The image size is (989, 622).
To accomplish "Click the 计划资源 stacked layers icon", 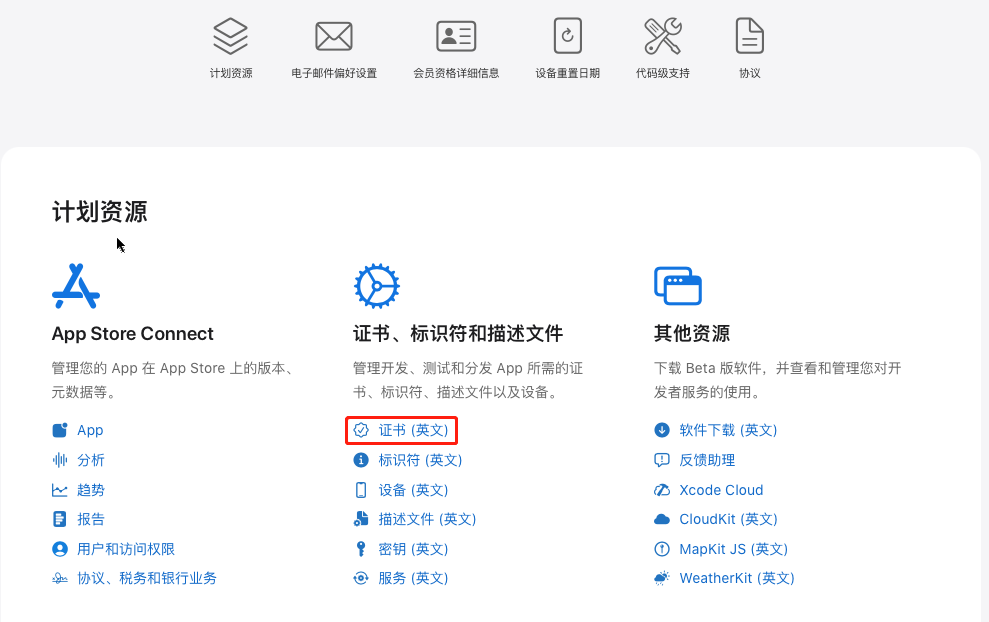I will coord(231,37).
